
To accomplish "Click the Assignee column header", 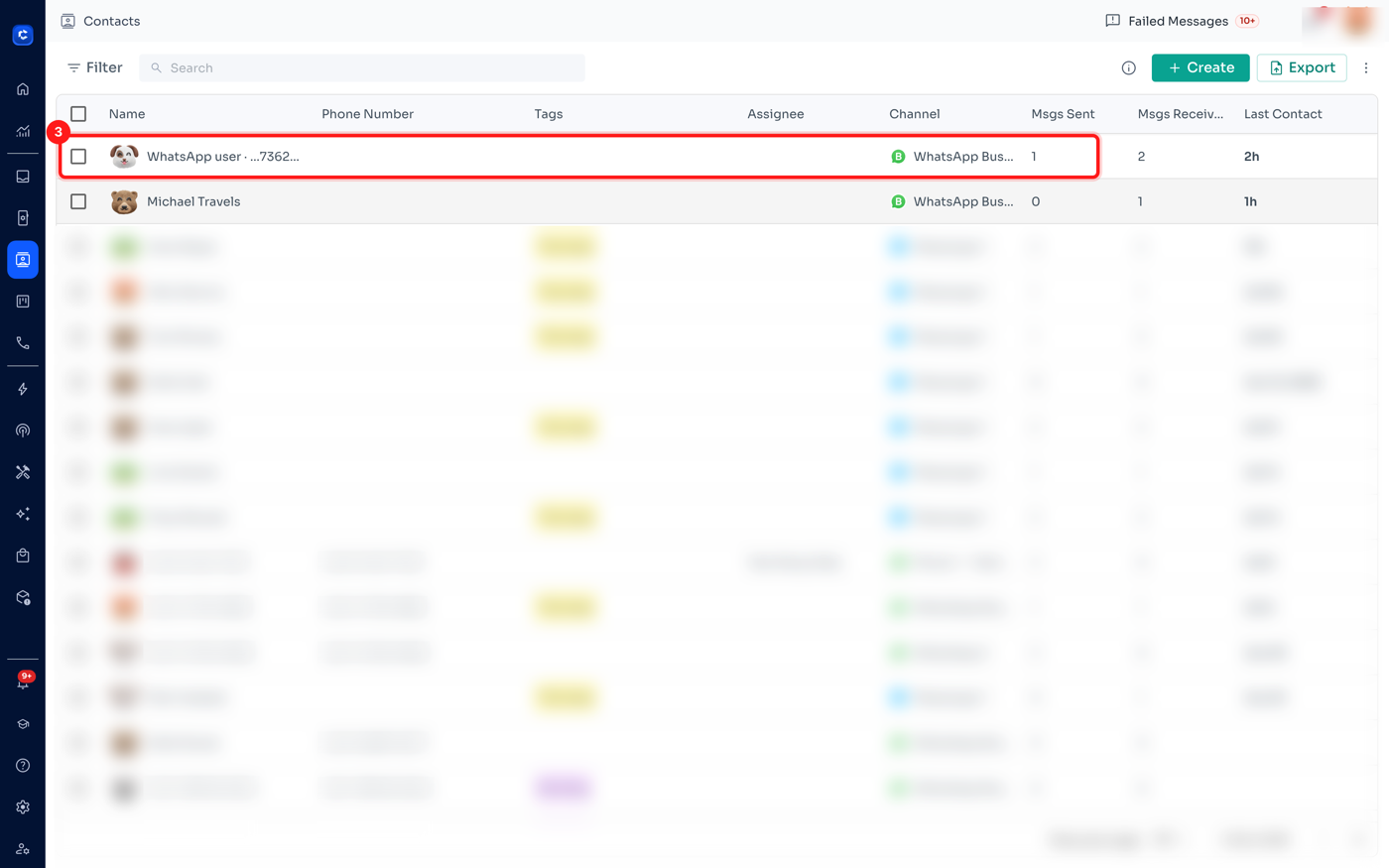I will 776,114.
